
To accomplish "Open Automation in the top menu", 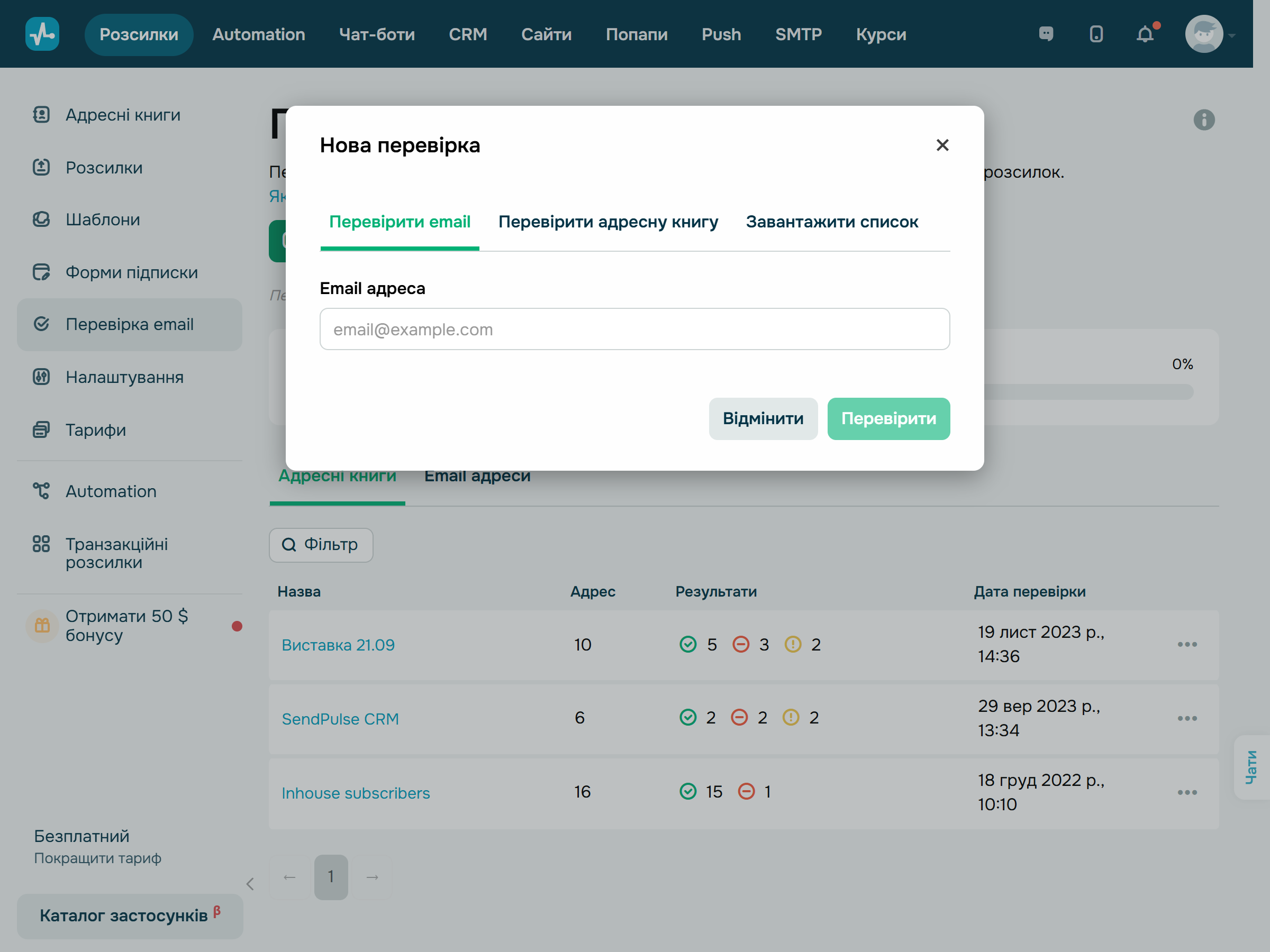I will 258,34.
